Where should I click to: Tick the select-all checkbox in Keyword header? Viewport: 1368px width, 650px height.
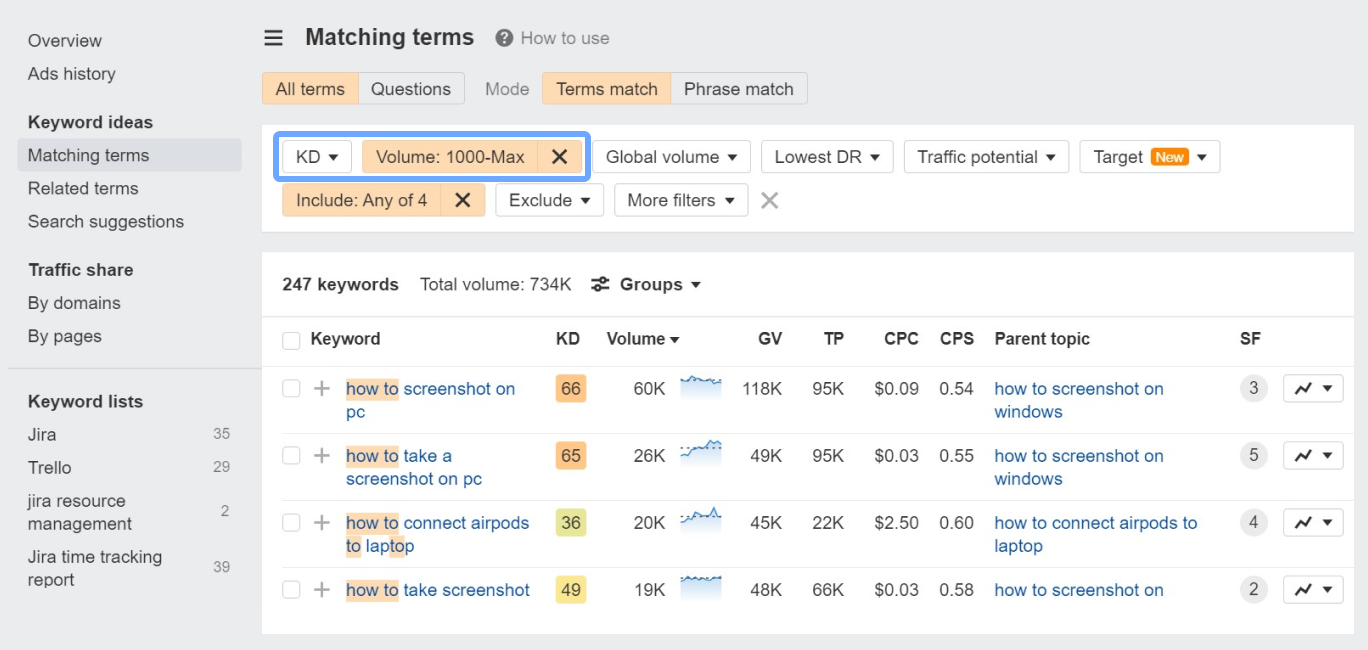291,340
